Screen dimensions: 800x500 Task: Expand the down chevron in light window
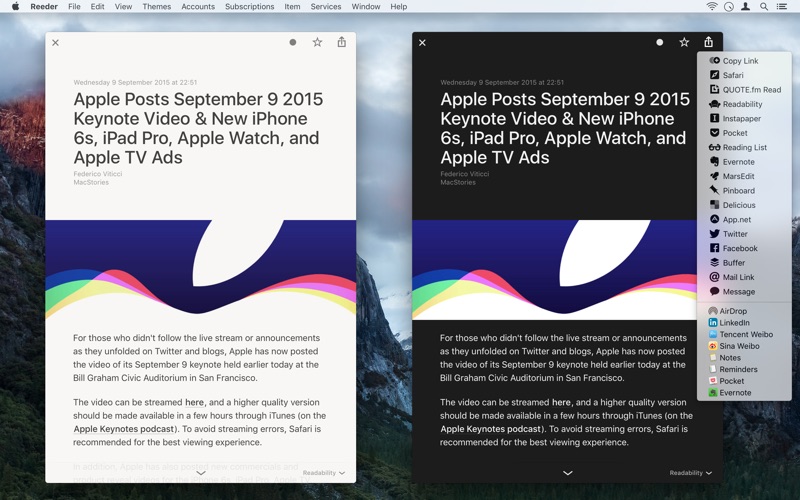[201, 473]
